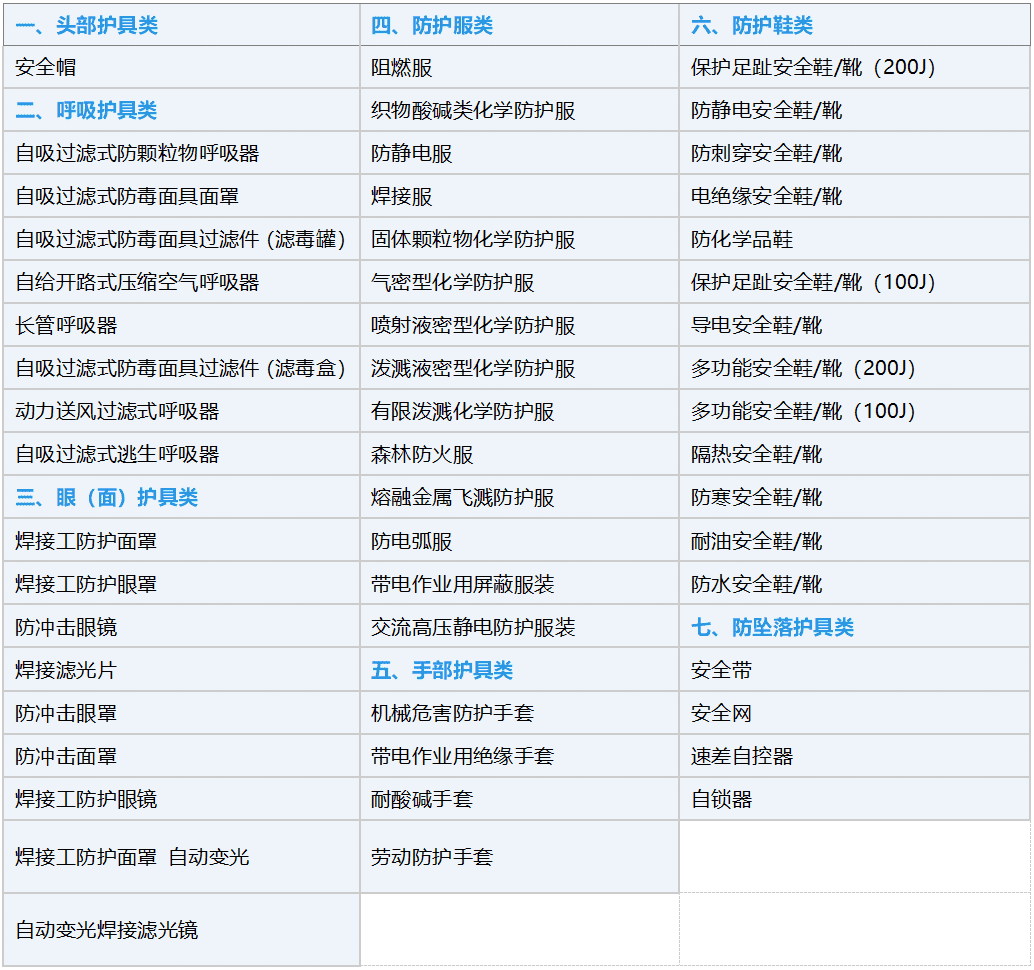The height and width of the screenshot is (970, 1034).
Task: Select 焊接工防护面罩 自动变光 cell
Action: click(181, 857)
